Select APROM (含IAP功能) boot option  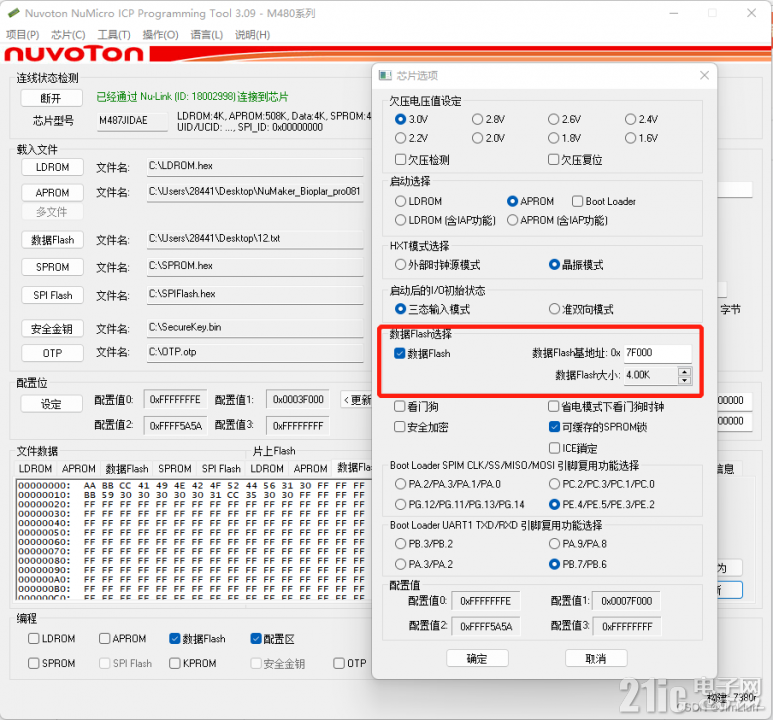[x=558, y=220]
